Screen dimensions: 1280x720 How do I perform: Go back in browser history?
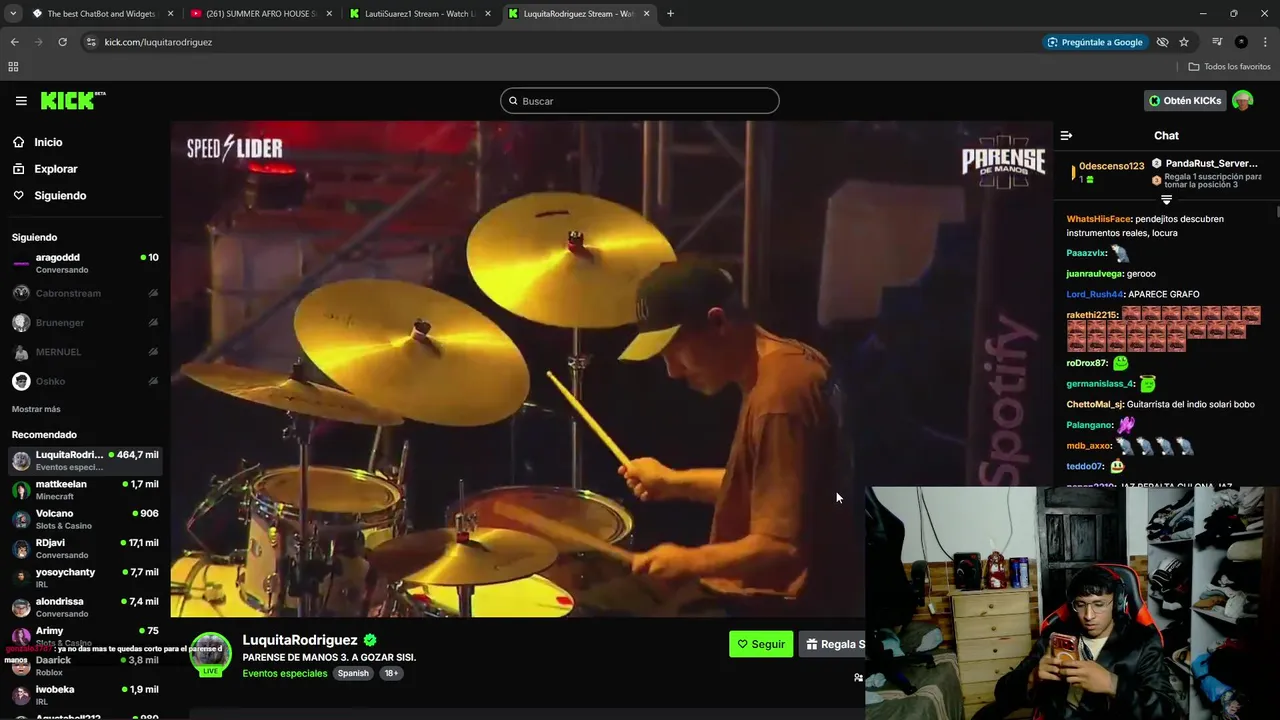[14, 42]
